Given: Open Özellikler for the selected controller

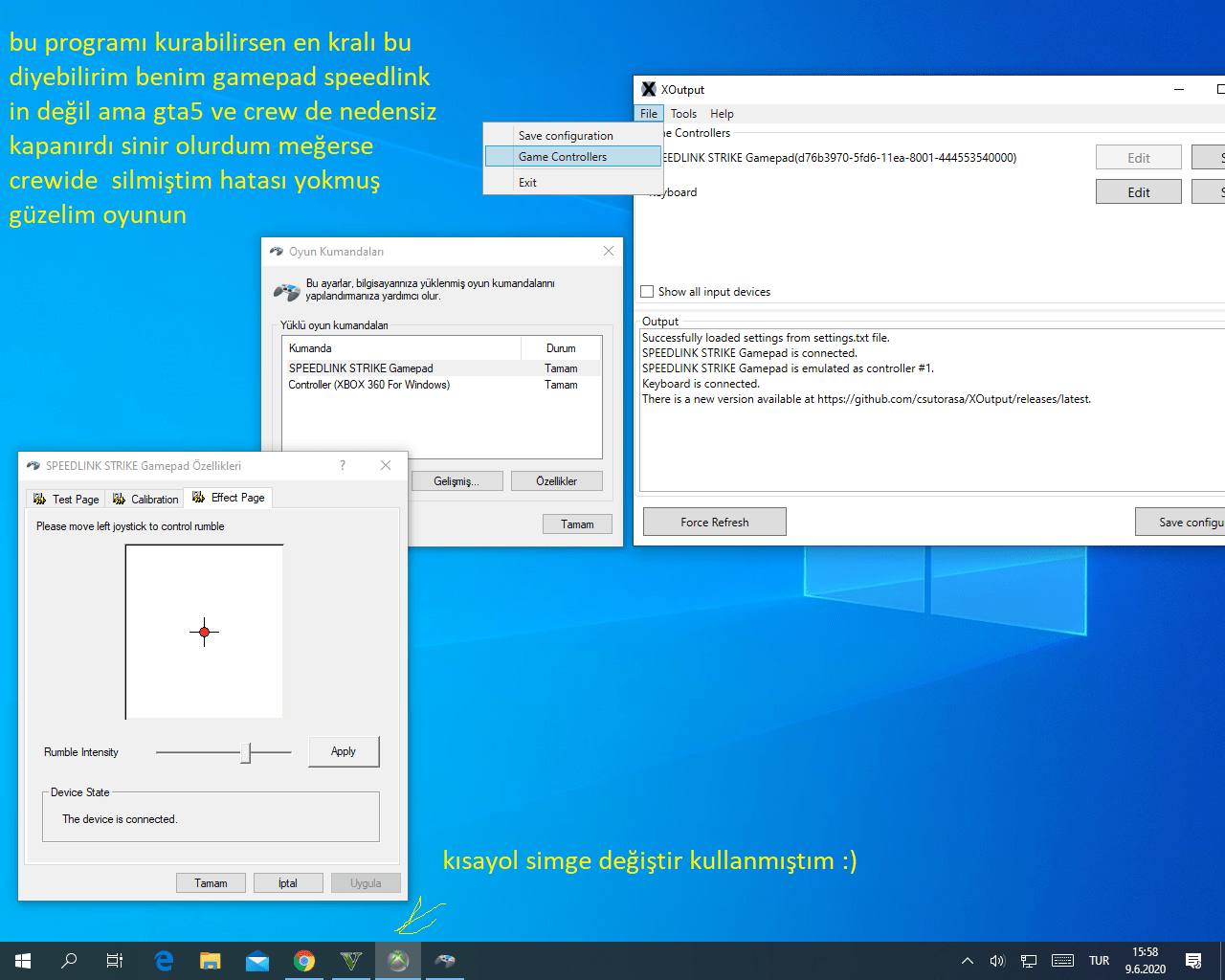Looking at the screenshot, I should coord(557,480).
